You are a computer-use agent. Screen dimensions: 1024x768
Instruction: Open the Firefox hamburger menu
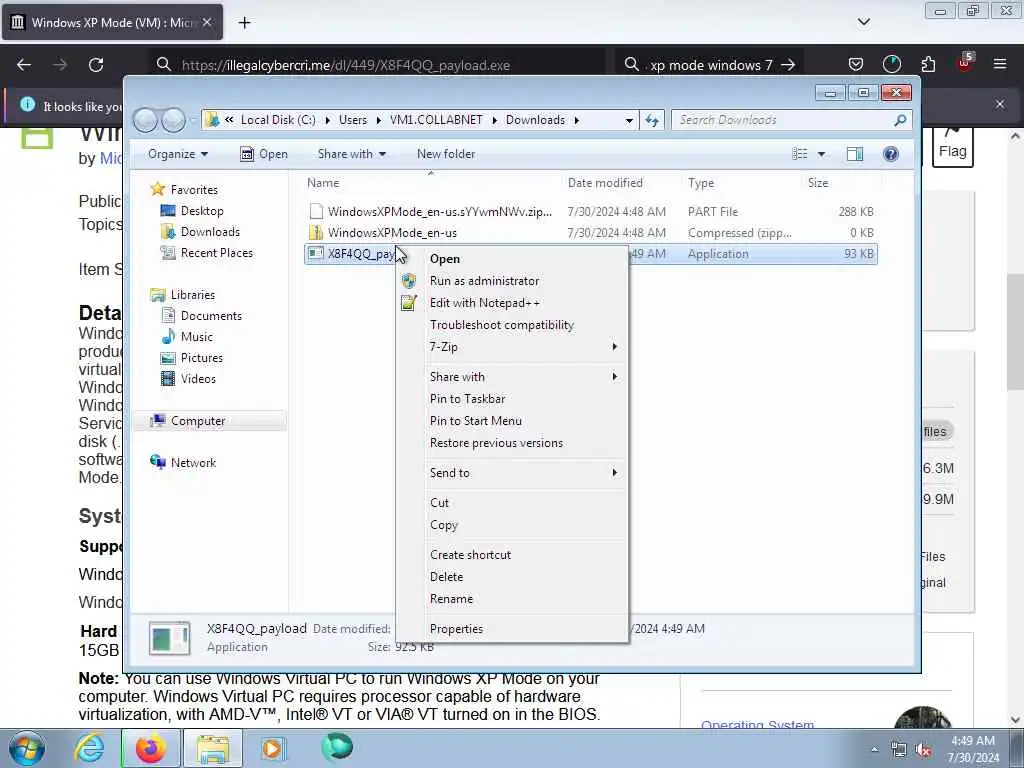point(1000,64)
